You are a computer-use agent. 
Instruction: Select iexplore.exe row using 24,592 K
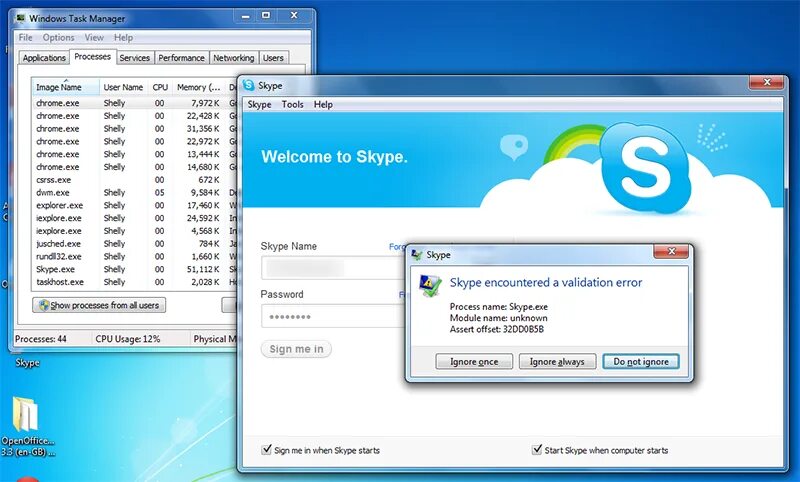point(135,218)
